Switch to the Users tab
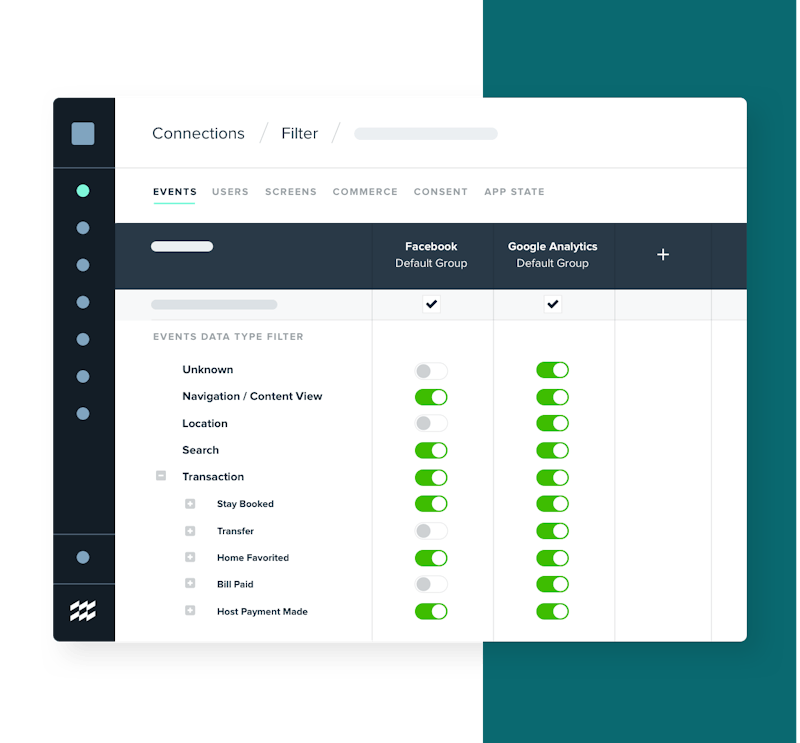 click(x=230, y=192)
